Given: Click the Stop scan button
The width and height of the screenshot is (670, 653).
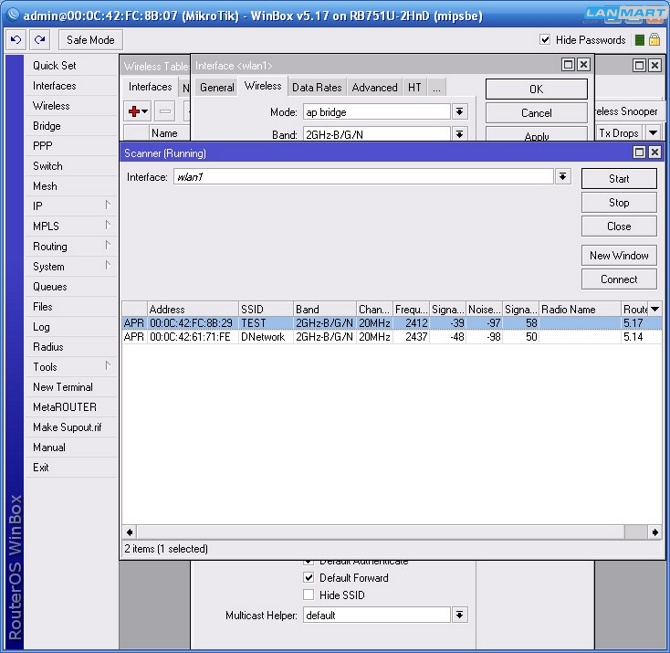Looking at the screenshot, I should click(619, 202).
